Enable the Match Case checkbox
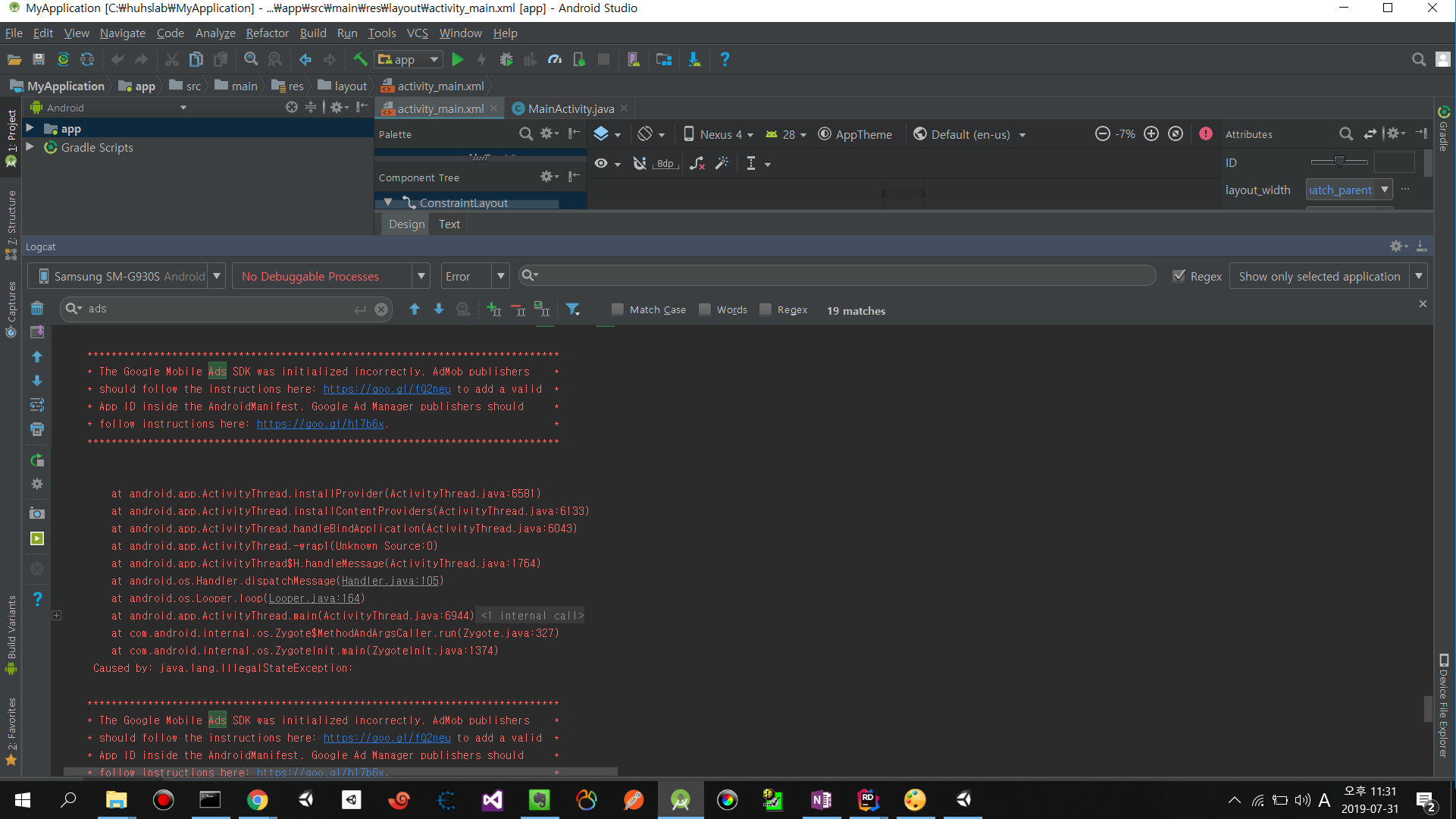This screenshot has width=1456, height=819. (x=618, y=309)
